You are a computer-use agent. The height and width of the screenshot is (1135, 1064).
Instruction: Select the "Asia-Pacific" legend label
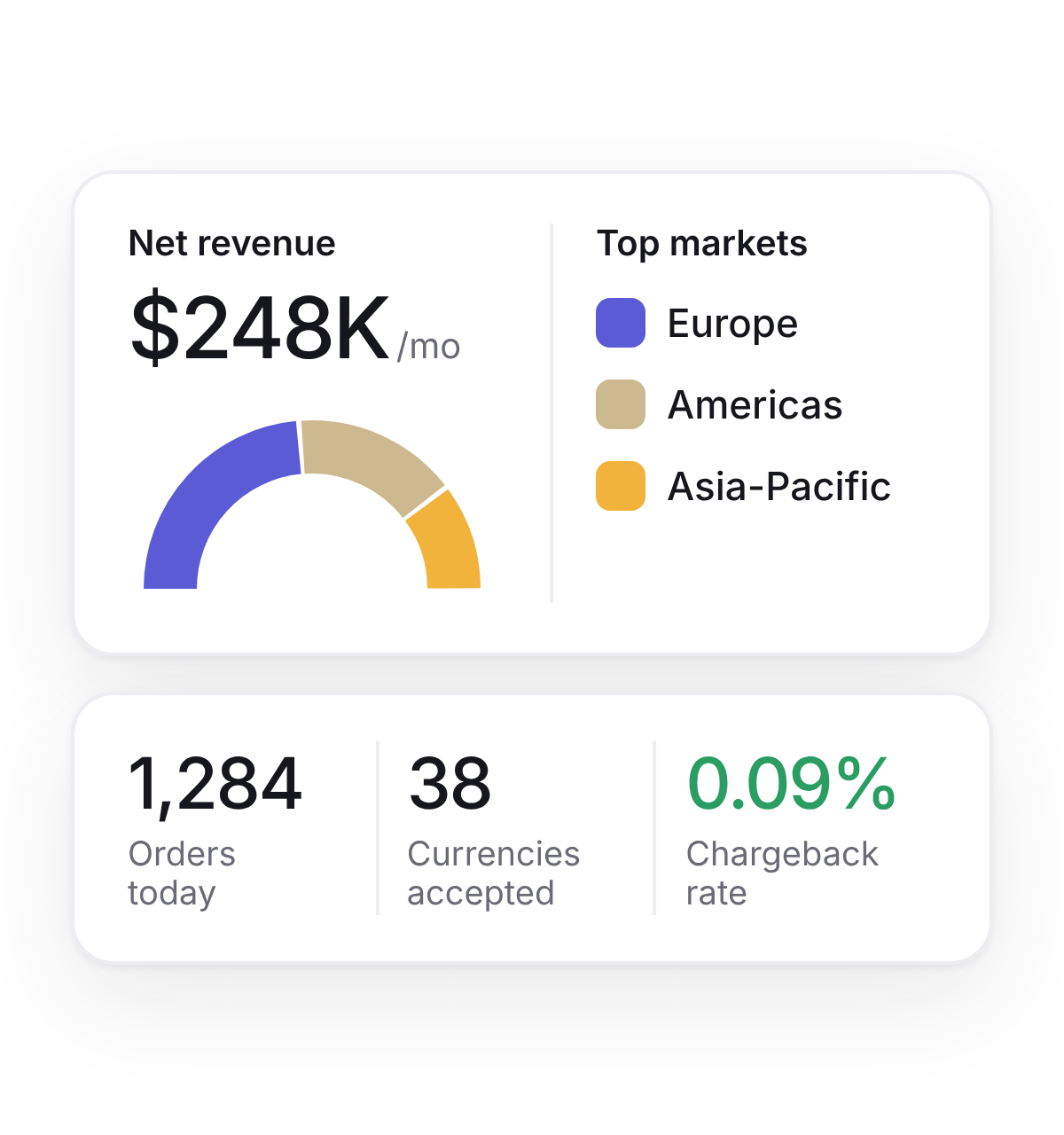click(x=779, y=487)
